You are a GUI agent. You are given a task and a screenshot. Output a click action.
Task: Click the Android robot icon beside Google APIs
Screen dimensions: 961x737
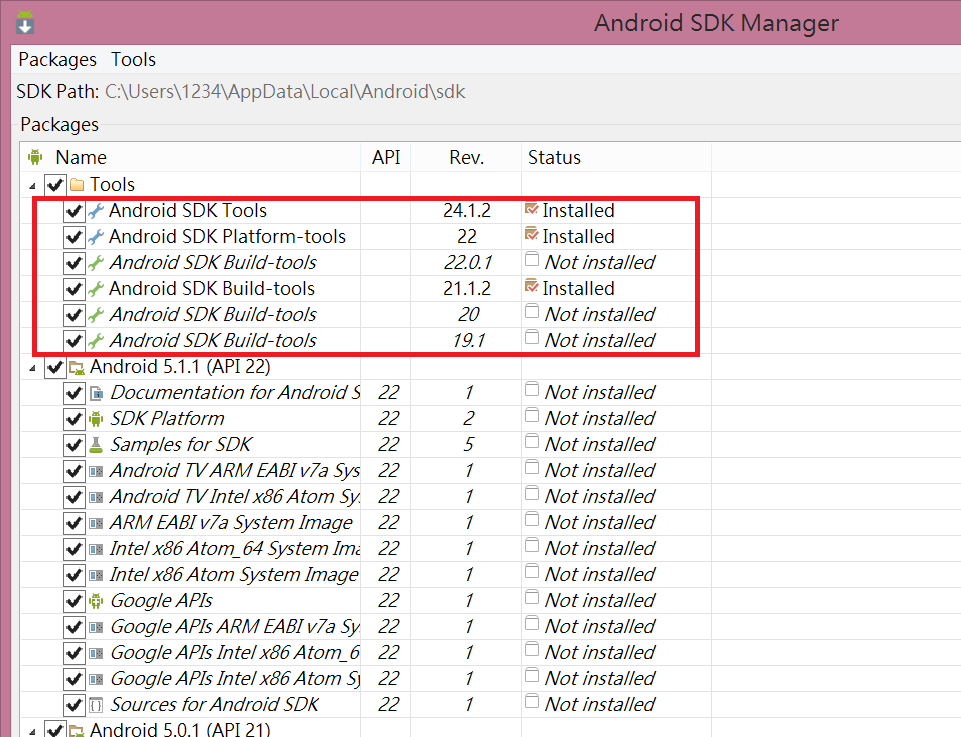tap(96, 601)
